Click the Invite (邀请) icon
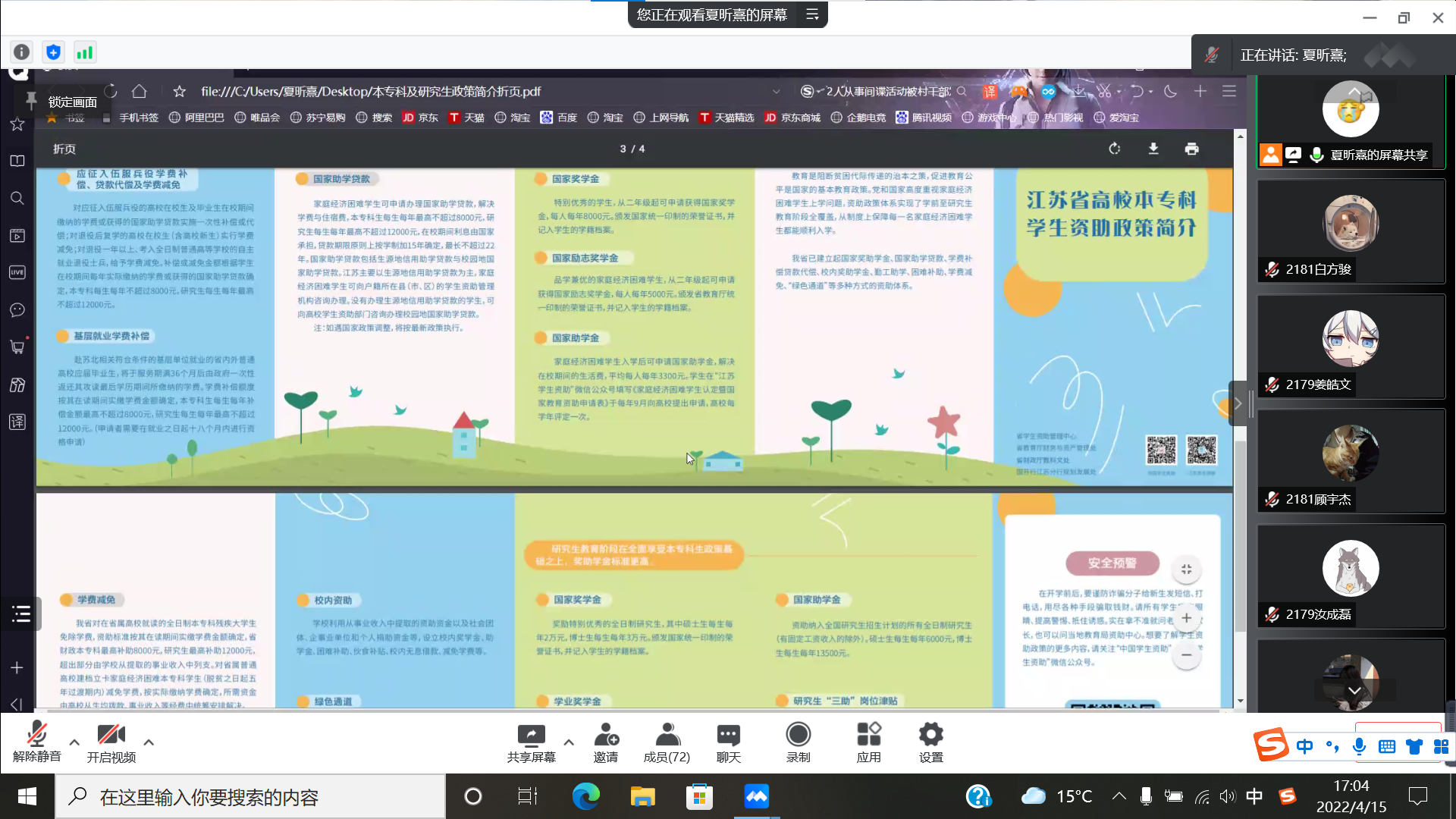 pos(605,736)
